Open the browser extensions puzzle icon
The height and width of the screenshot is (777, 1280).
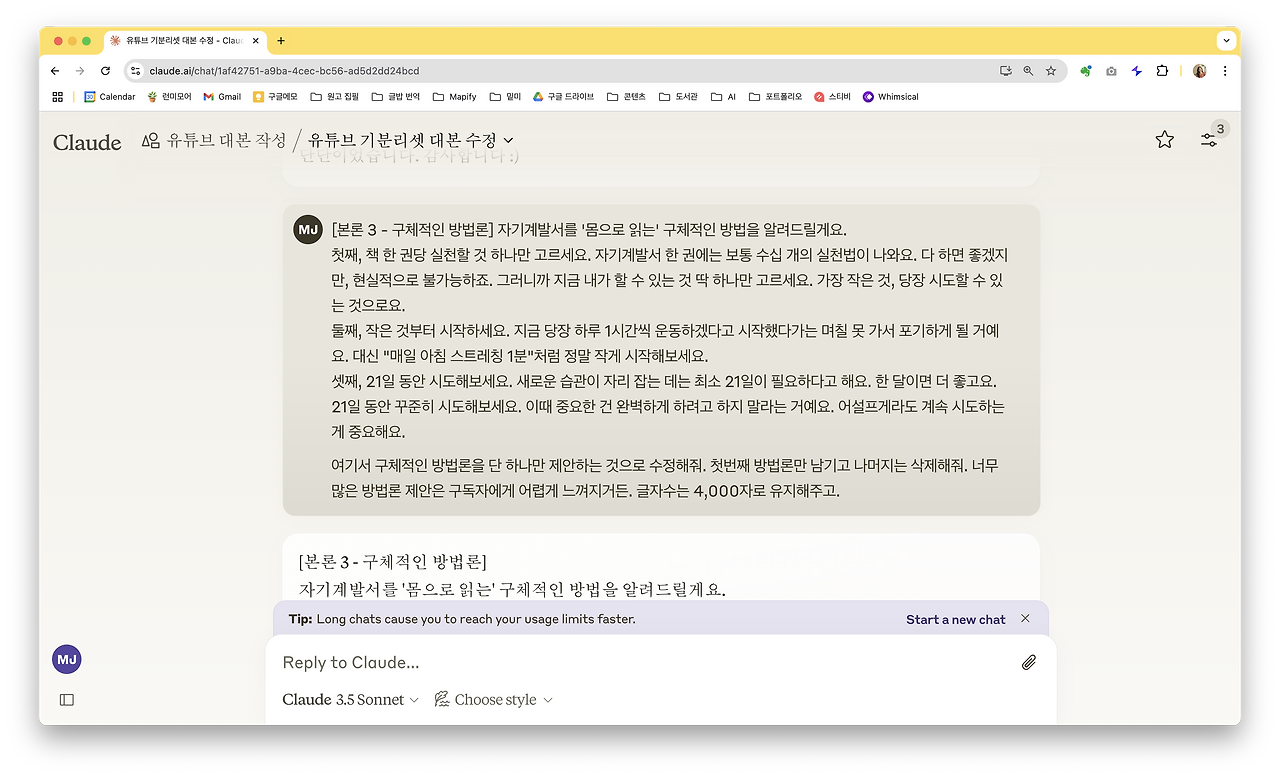point(1161,71)
